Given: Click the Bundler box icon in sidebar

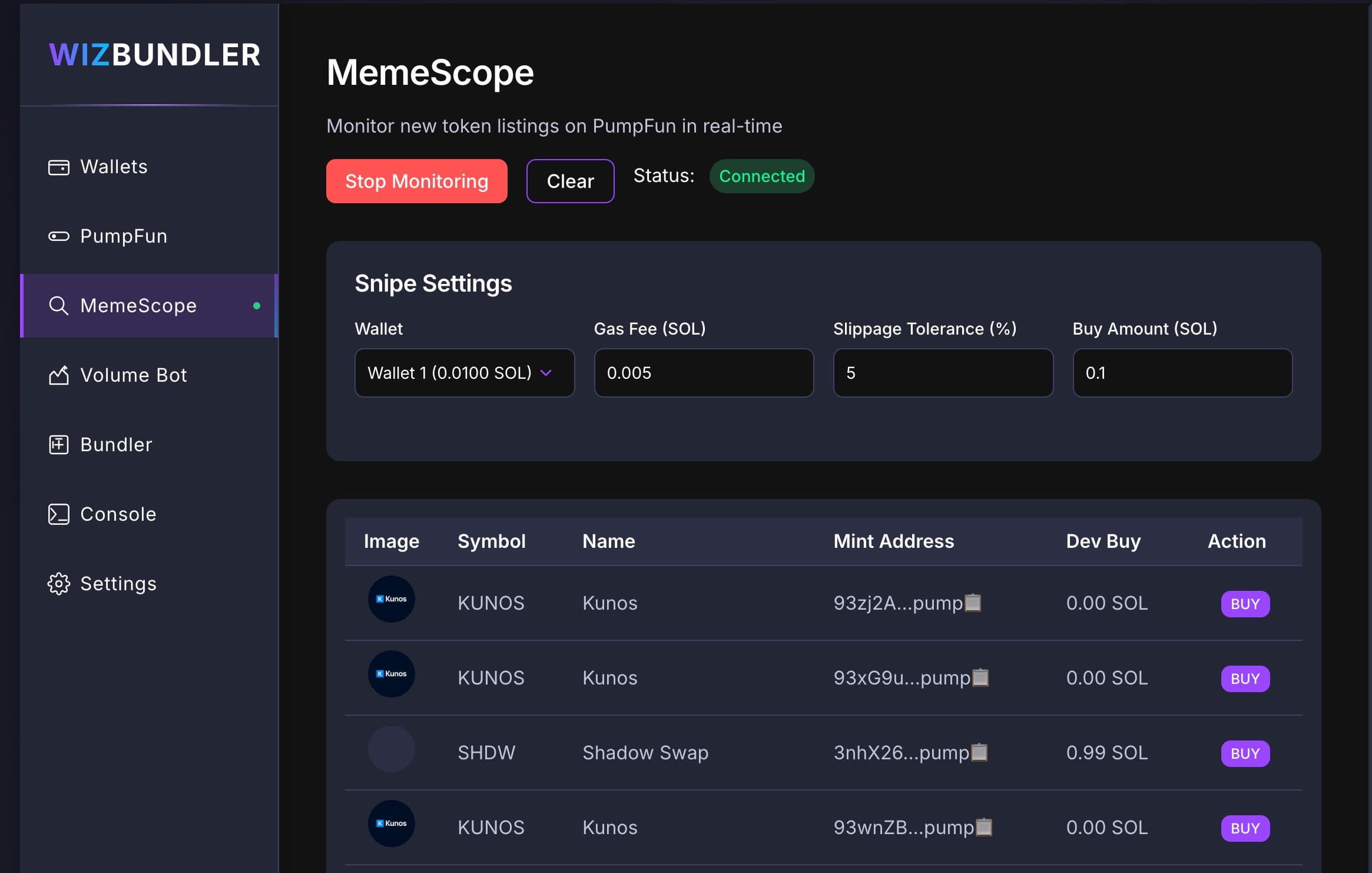Looking at the screenshot, I should (58, 445).
